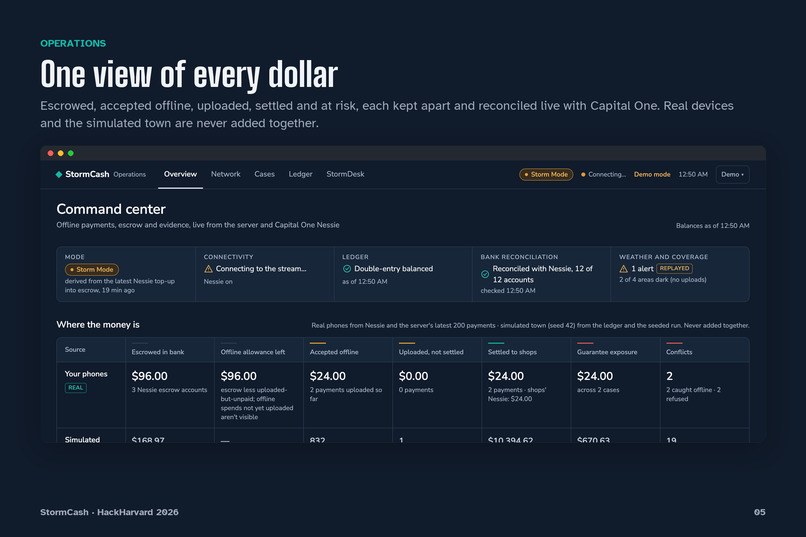Click 'Connecting to the stream...' status

pos(261,269)
